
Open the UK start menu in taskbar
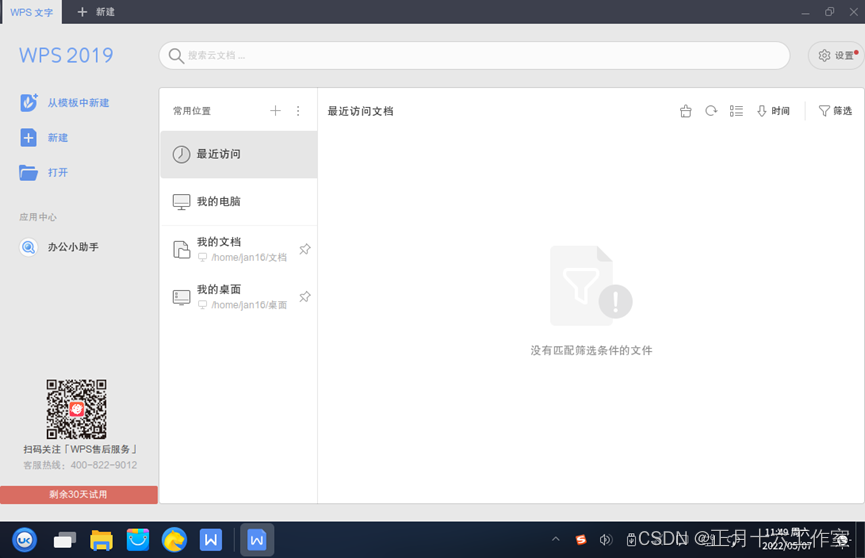[25, 540]
